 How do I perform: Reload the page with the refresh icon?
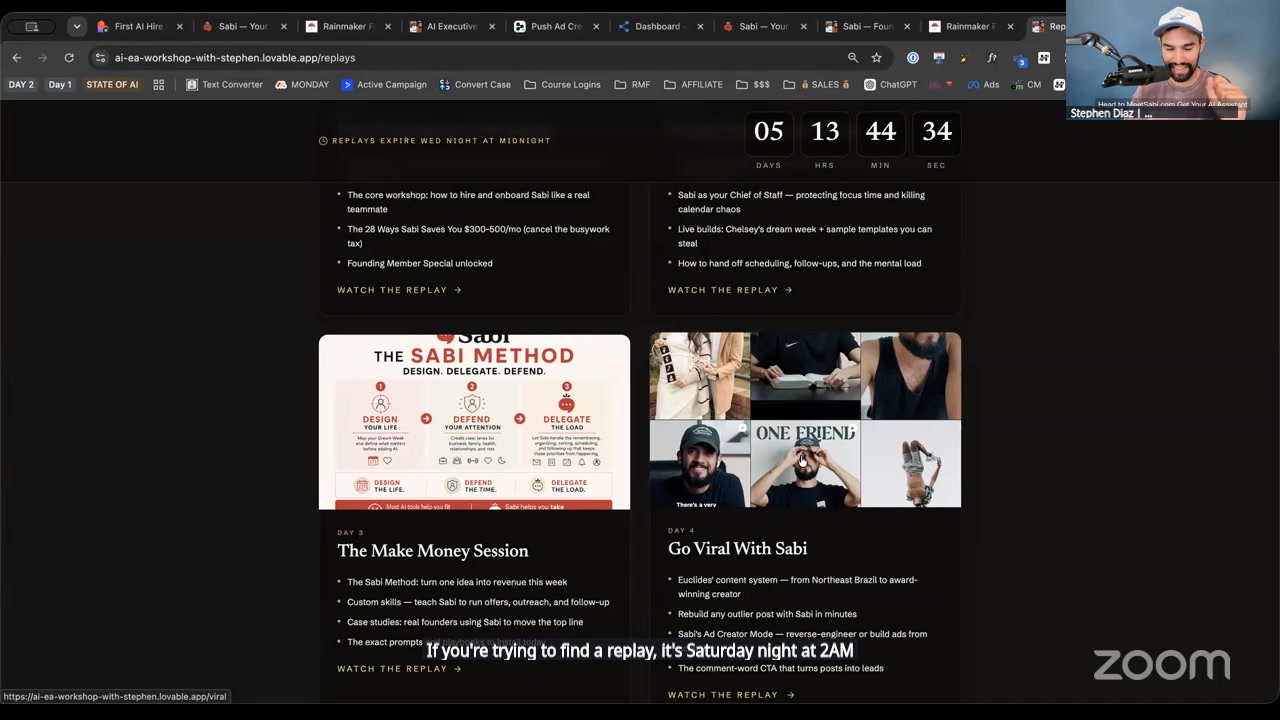coord(69,58)
